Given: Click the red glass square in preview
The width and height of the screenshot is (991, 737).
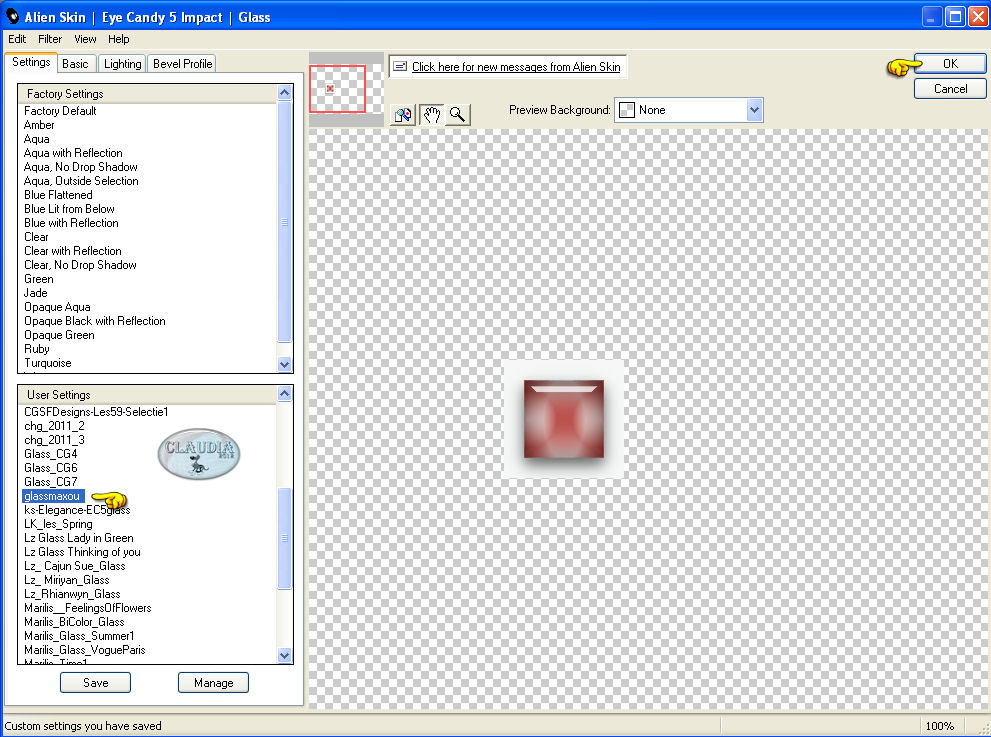Looking at the screenshot, I should pos(564,418).
